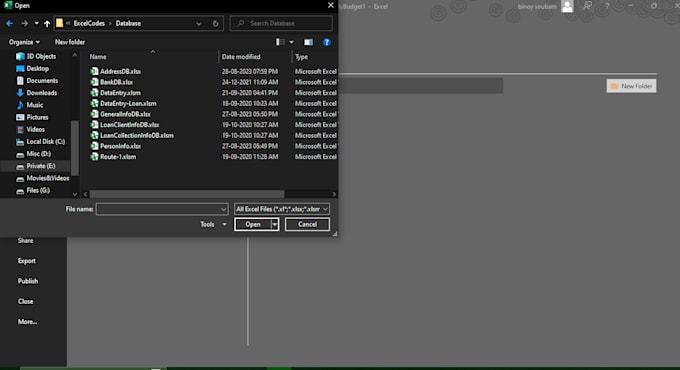
Task: Select the Route-1.xlsm file
Action: tap(118, 157)
